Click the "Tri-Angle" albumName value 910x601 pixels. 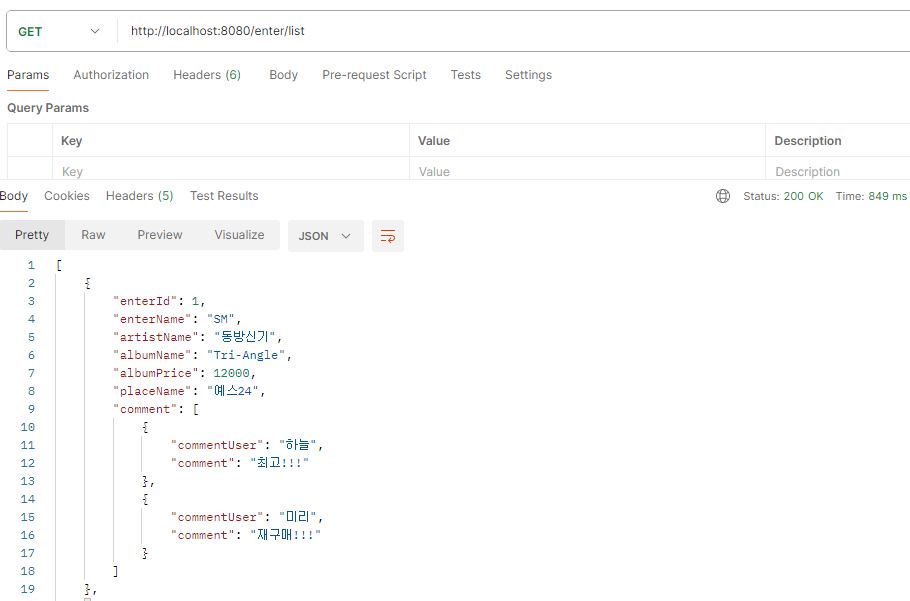tap(246, 355)
